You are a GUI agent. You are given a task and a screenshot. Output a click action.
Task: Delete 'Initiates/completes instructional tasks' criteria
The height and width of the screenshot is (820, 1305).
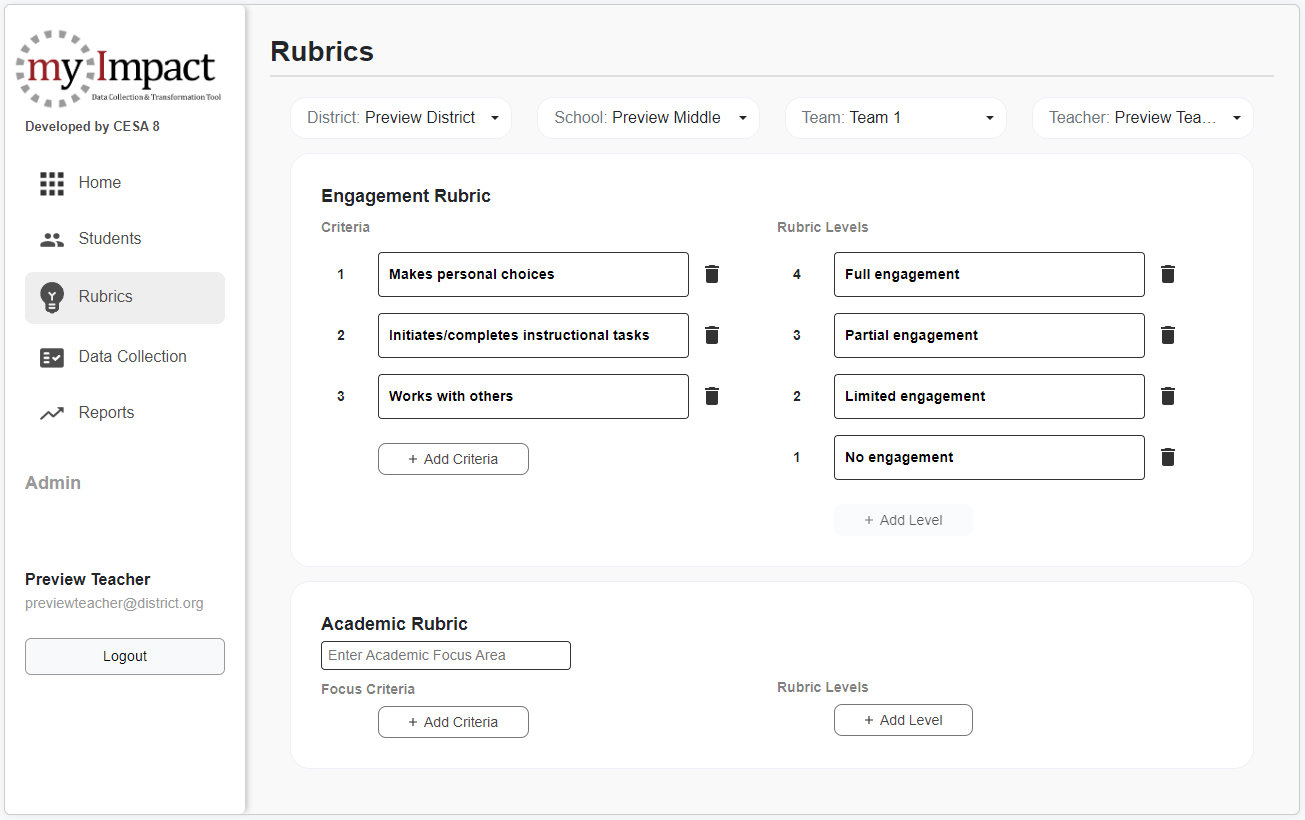pyautogui.click(x=712, y=335)
